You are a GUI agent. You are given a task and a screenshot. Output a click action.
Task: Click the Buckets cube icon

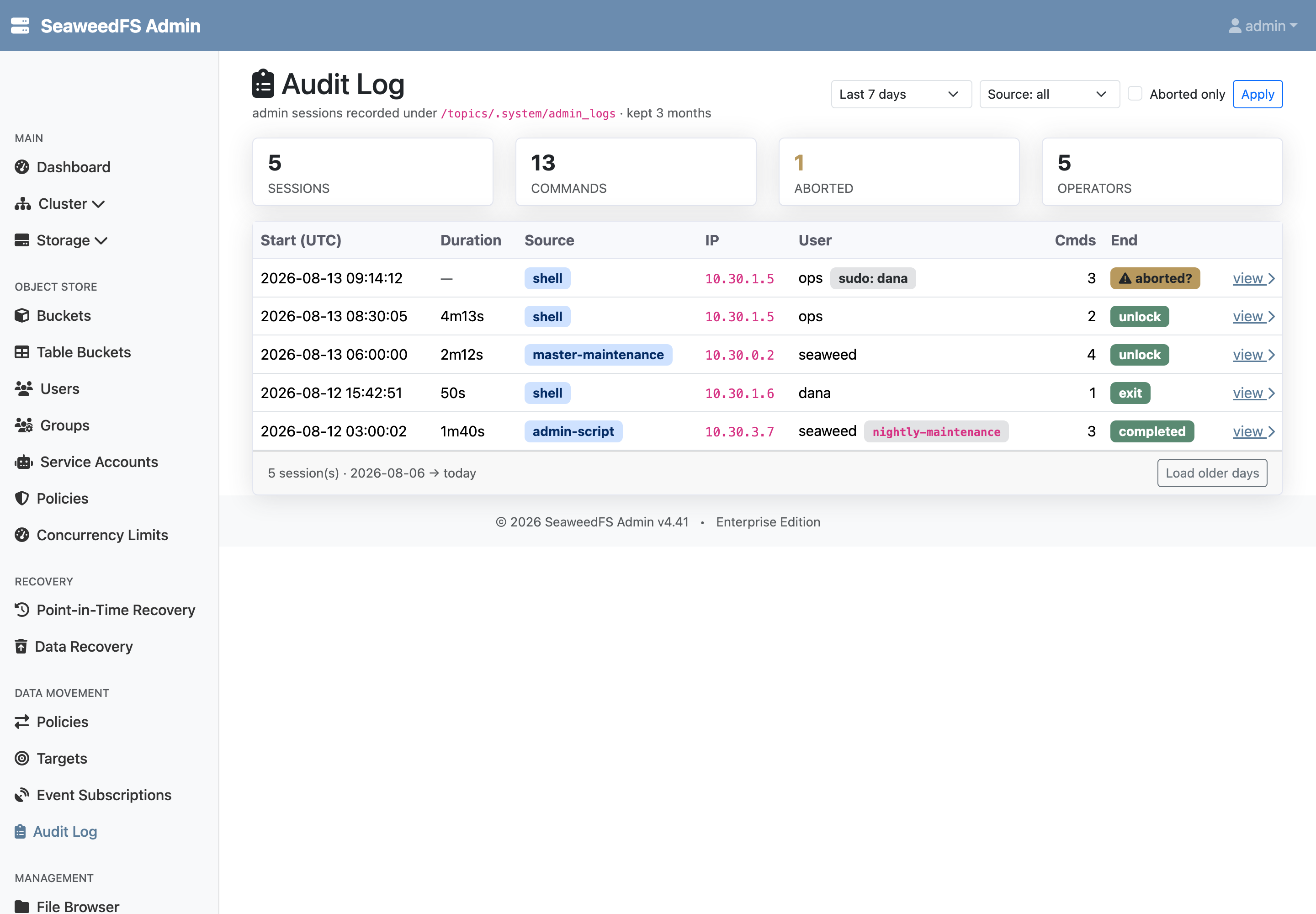pos(22,315)
